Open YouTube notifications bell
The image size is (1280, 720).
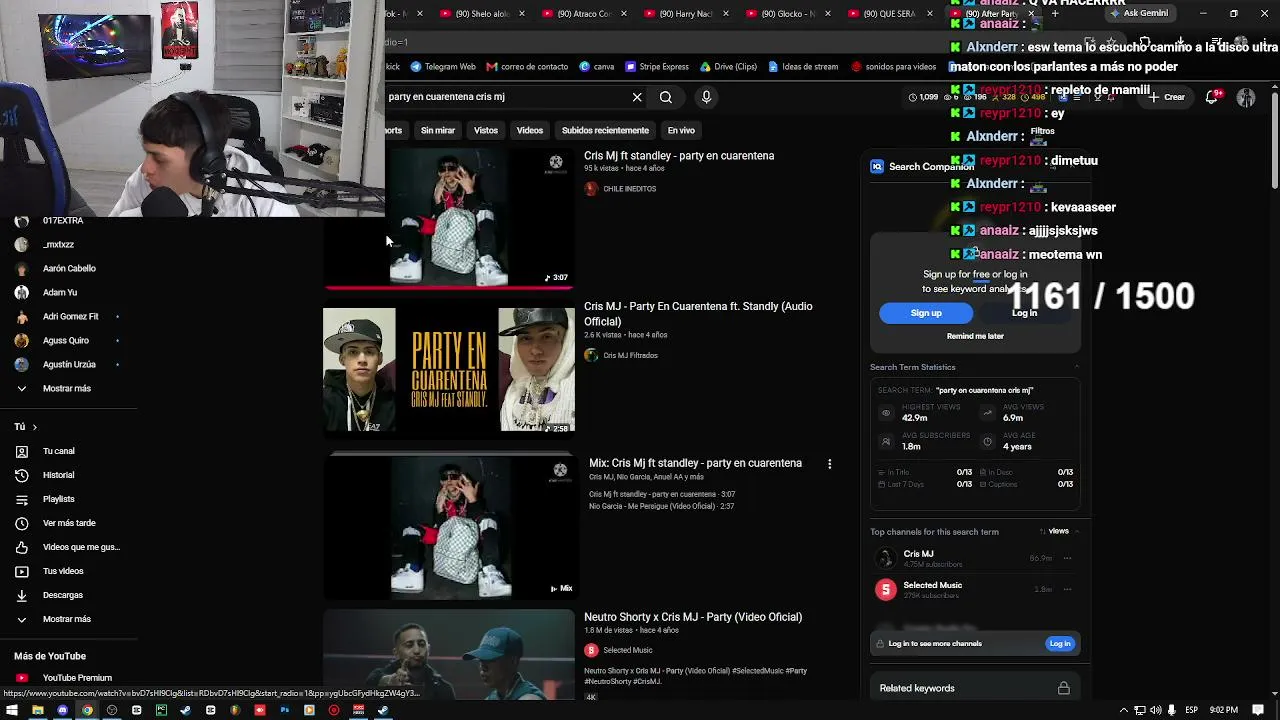pyautogui.click(x=1212, y=97)
